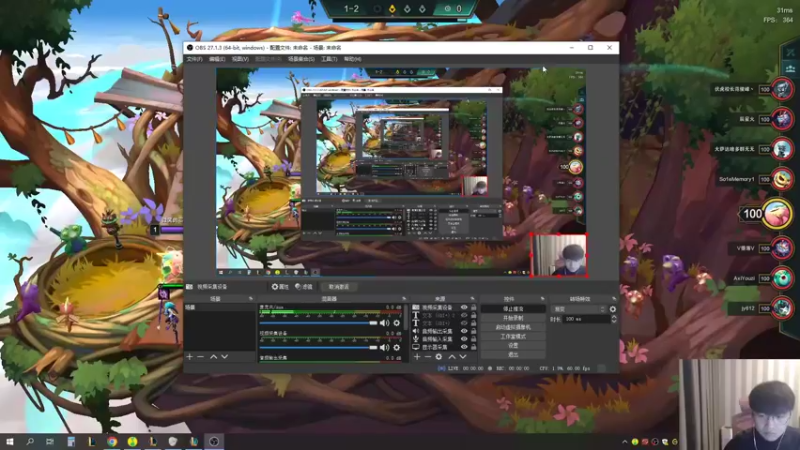Mute the 视频采集设备 mixer channel
800x450 pixels.
click(x=384, y=347)
